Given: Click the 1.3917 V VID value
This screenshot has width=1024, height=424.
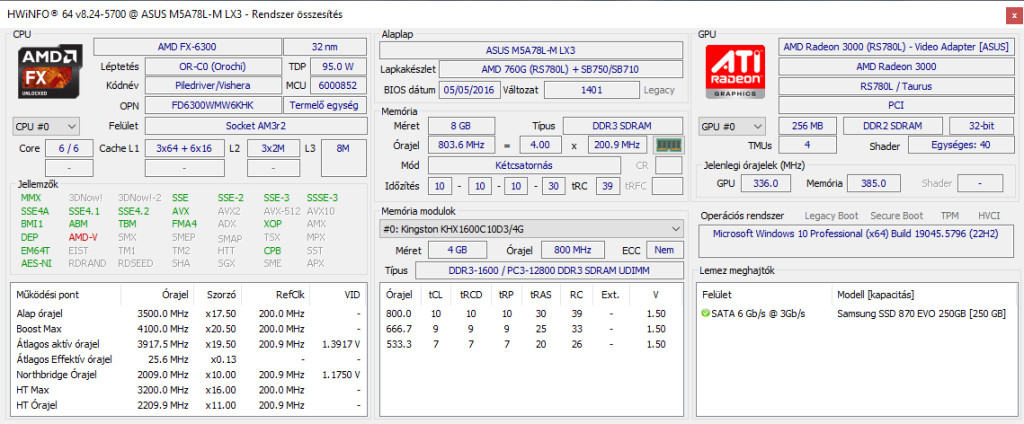Looking at the screenshot, I should (342, 344).
